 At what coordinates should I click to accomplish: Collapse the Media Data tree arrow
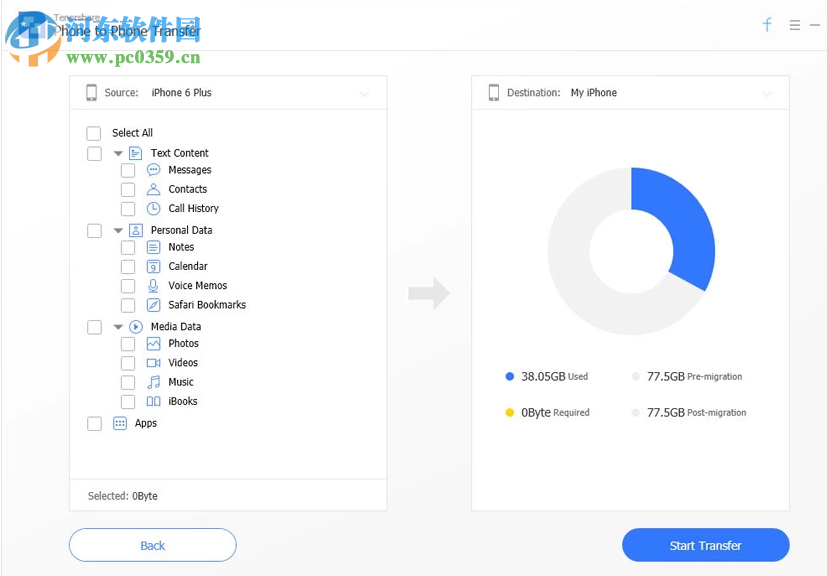coord(118,327)
